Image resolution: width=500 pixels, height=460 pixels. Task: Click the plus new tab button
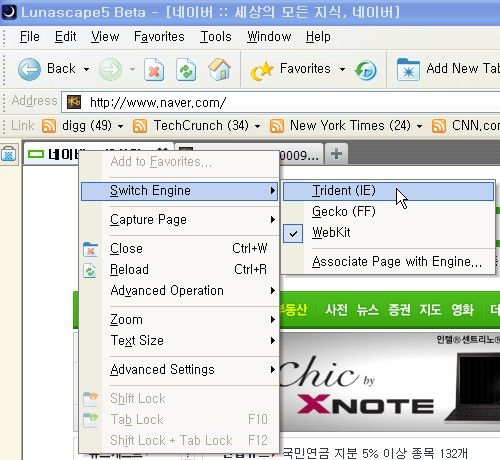pos(336,154)
